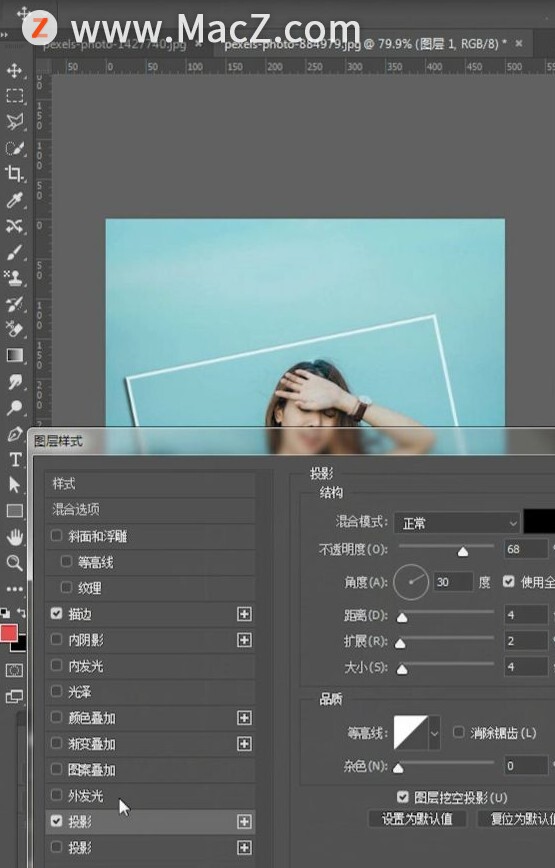Select the Zoom tool

point(14,563)
